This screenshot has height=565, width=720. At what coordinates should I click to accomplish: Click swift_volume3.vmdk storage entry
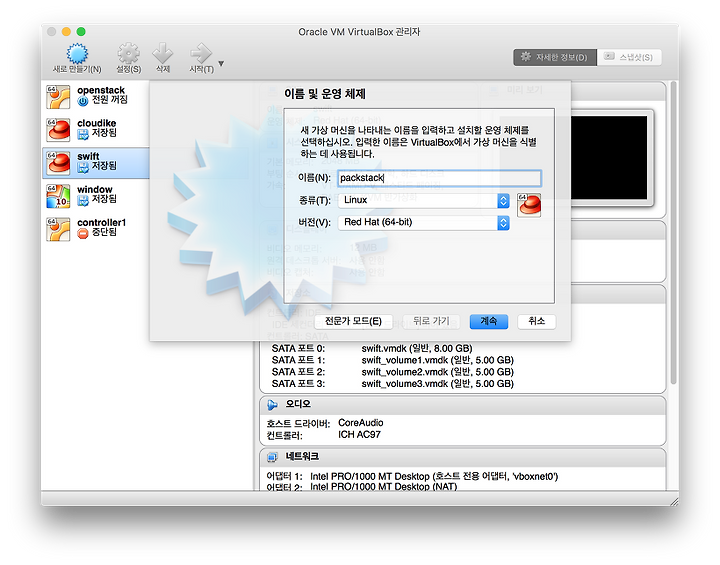tap(438, 384)
